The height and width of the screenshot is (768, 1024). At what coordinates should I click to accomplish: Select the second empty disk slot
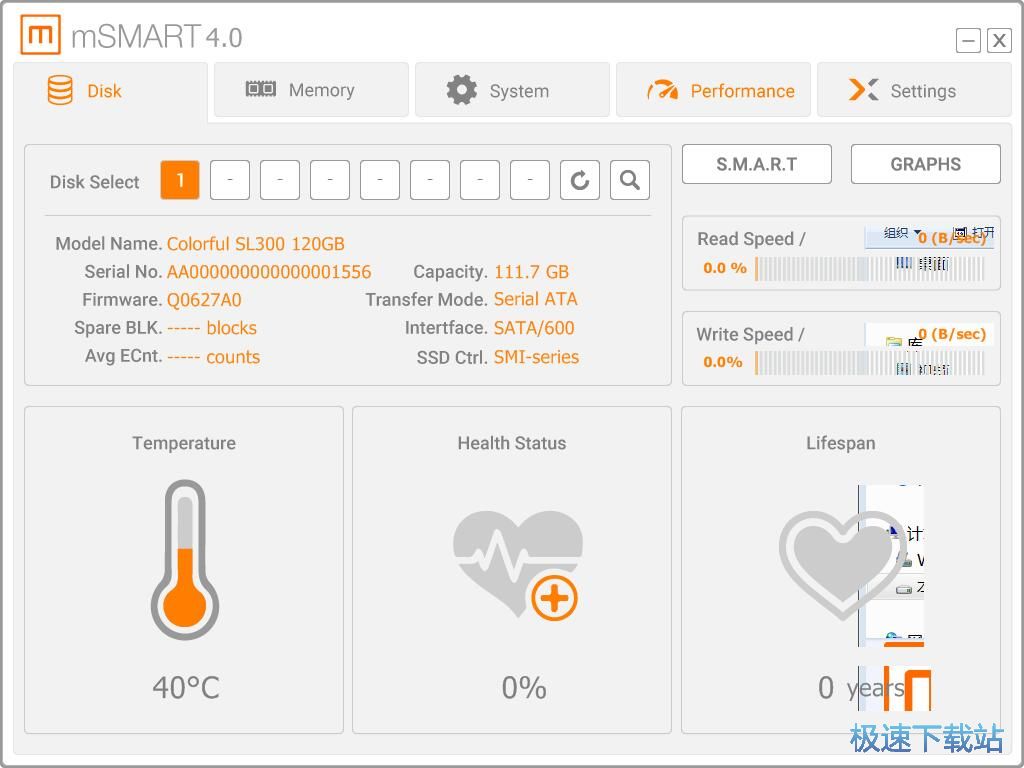click(280, 181)
